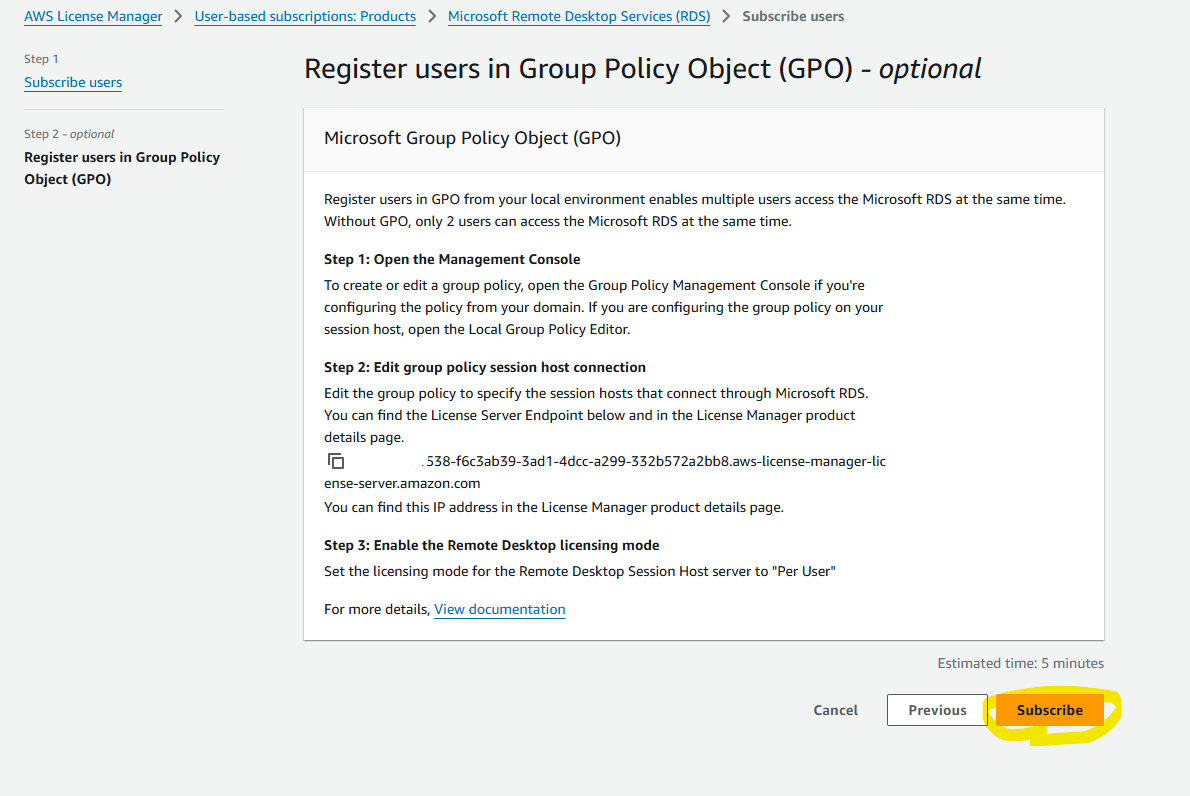Copy the License Server Endpoint with the copy icon
Viewport: 1190px width, 796px height.
pyautogui.click(x=336, y=461)
